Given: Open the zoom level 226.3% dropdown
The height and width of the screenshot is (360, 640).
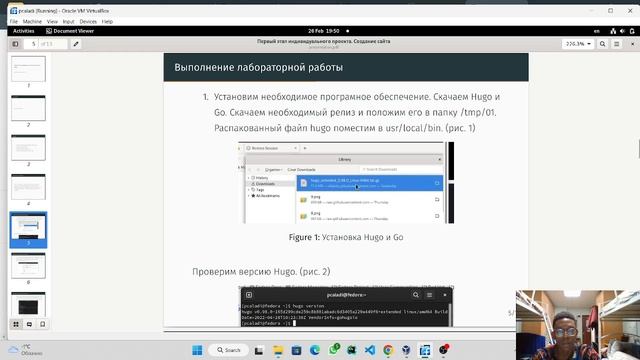Looking at the screenshot, I should 578,44.
